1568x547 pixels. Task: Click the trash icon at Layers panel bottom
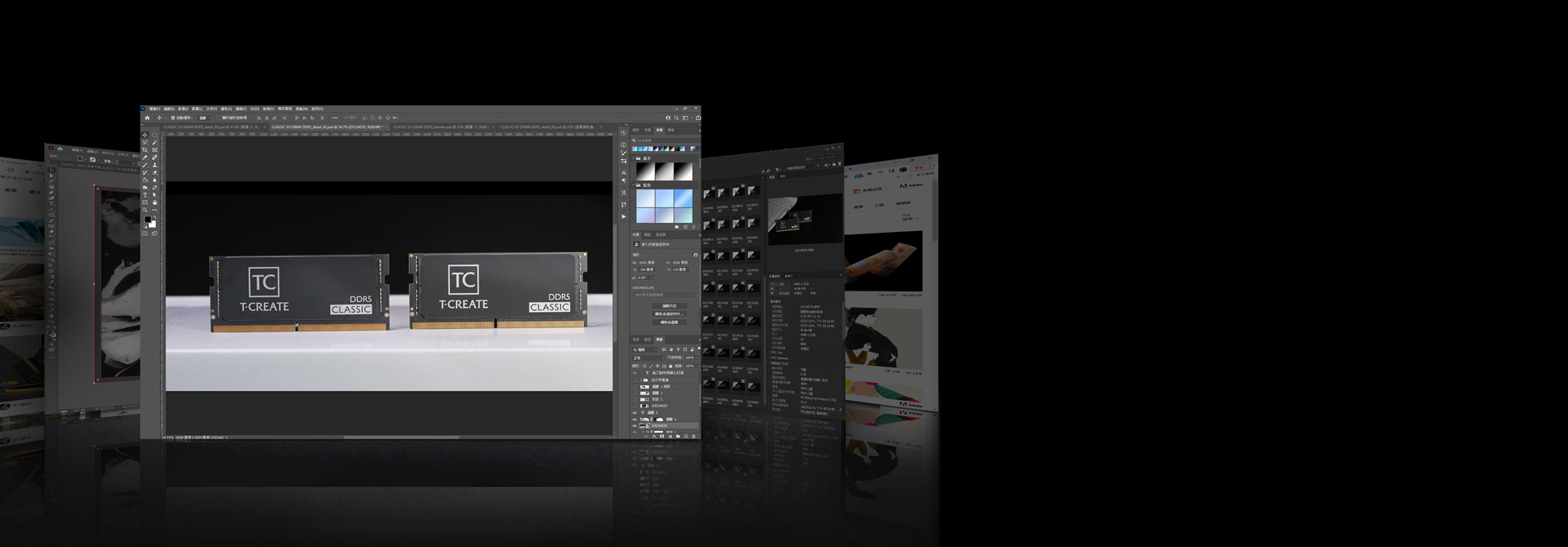click(x=693, y=437)
